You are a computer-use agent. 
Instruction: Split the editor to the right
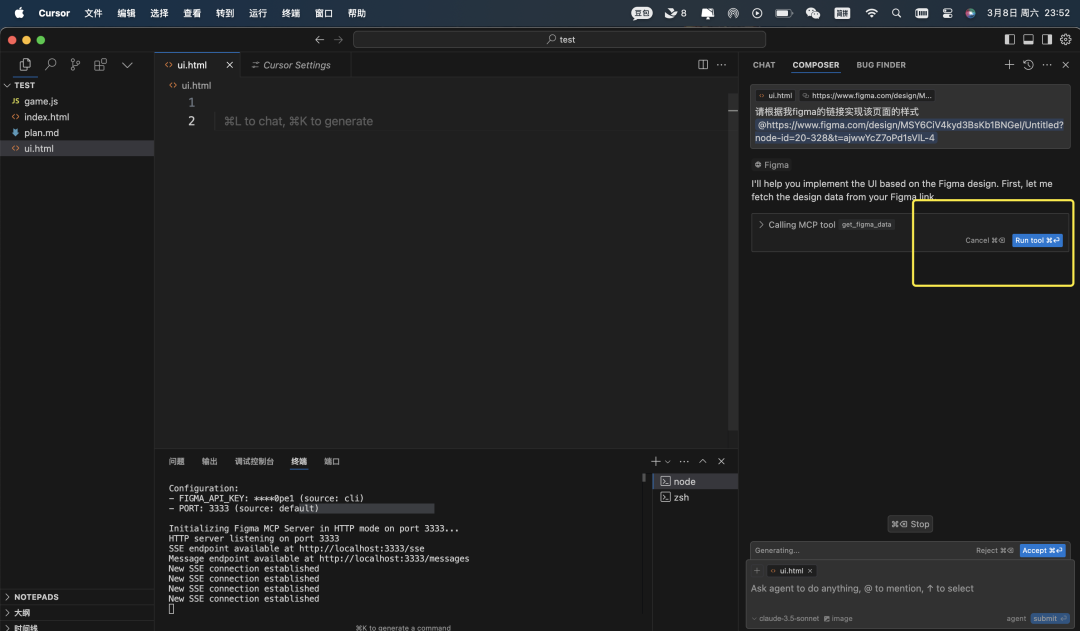tap(703, 65)
